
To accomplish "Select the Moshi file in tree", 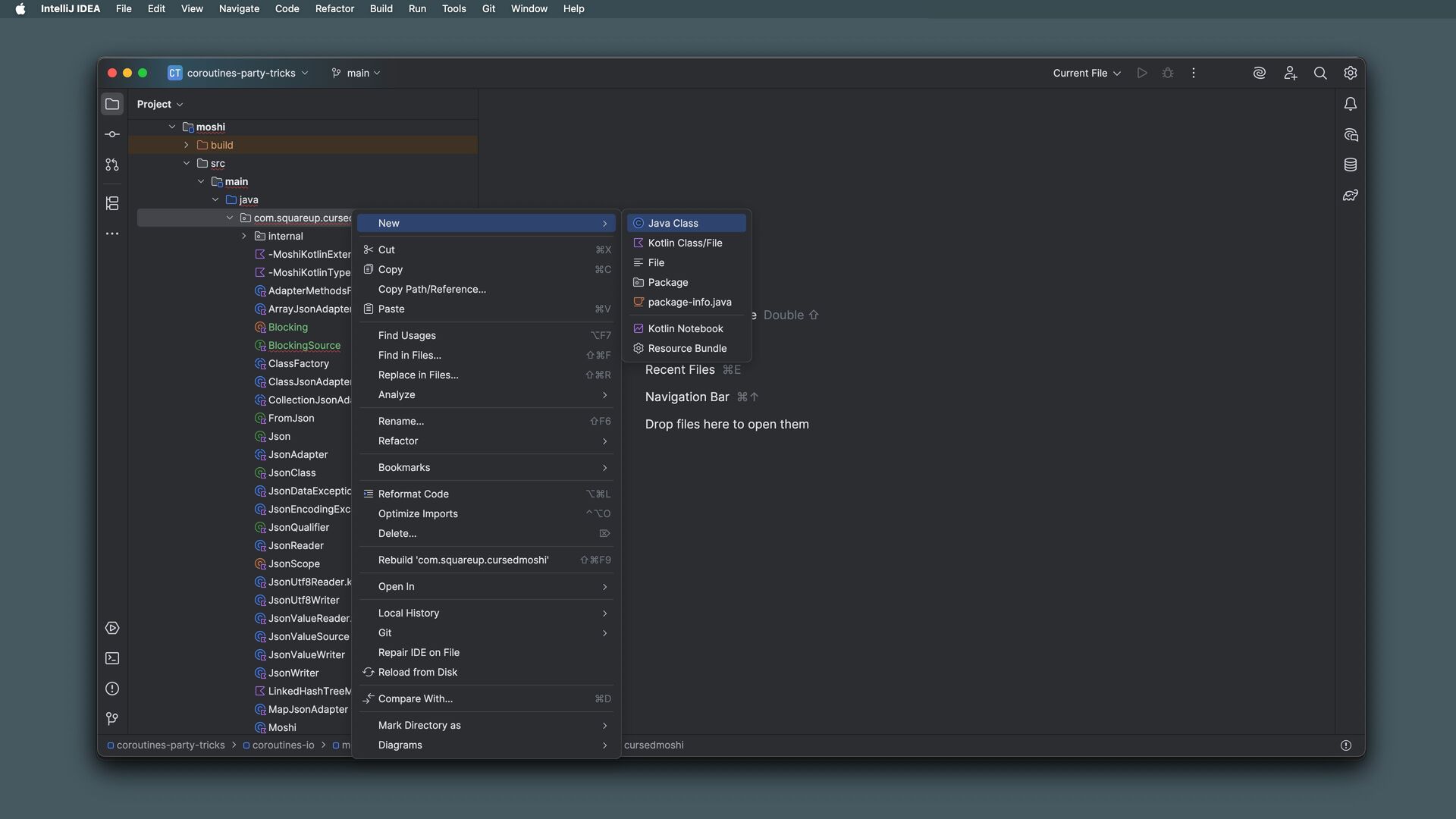I will [x=282, y=728].
